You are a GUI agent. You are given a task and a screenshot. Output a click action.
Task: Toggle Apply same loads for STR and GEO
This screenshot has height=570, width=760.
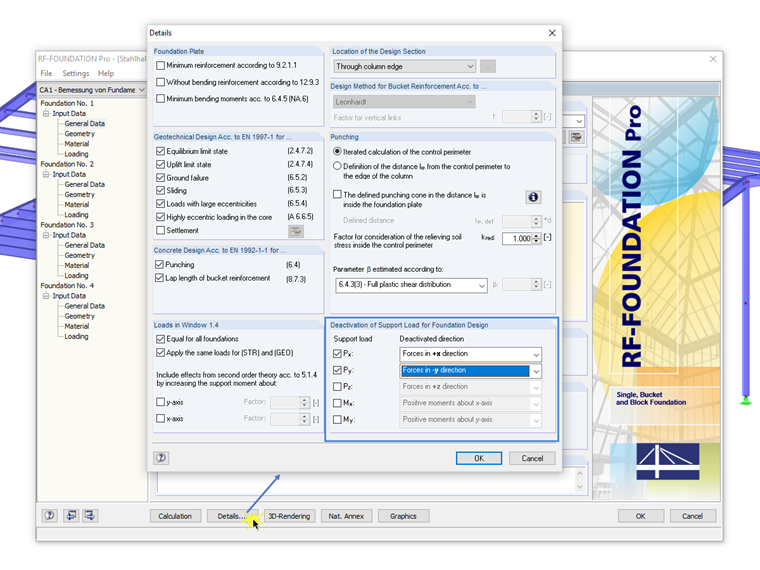160,352
